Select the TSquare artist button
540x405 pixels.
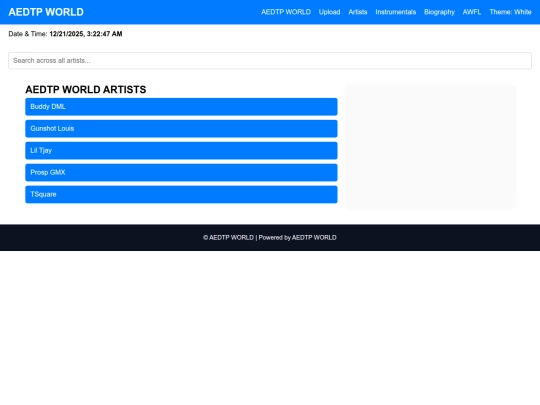181,195
